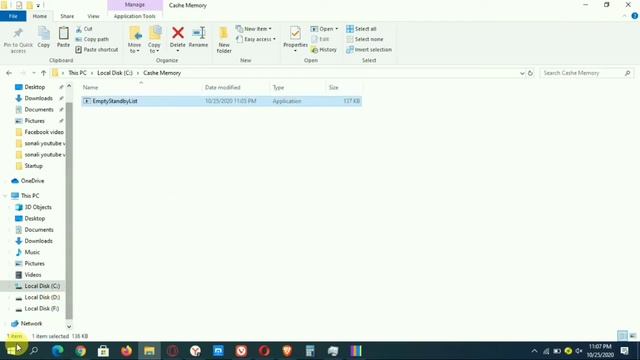Select Paste shortcut

click(x=97, y=49)
